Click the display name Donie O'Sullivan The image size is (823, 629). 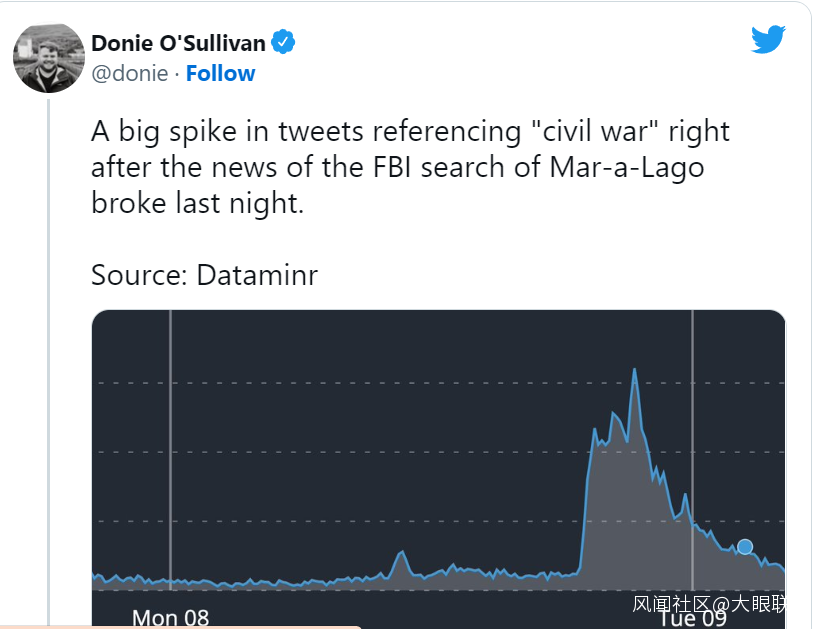click(x=178, y=43)
